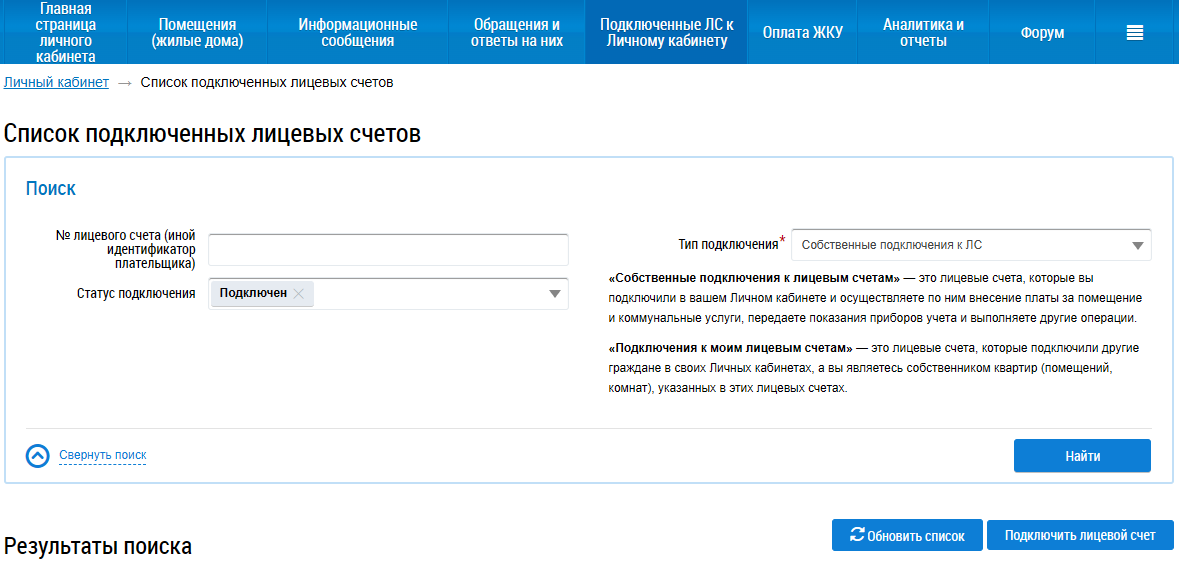Select 'Подключенные ЛС к Личному кабинету' tab
The height and width of the screenshot is (562, 1179).
click(x=666, y=33)
